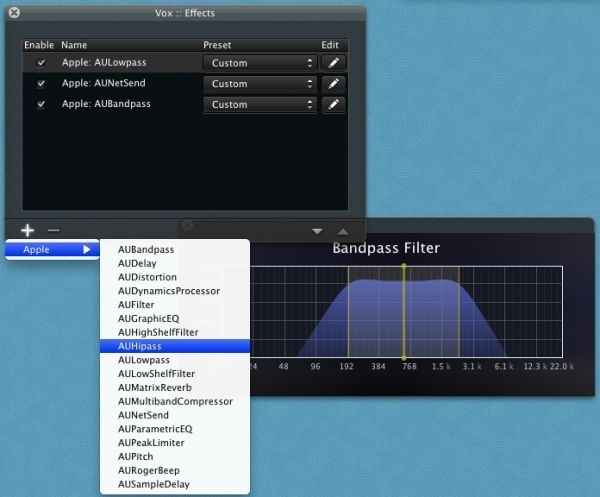Disable the Apple: AUBandpass effect checkbox
Image resolution: width=600 pixels, height=497 pixels.
pyautogui.click(x=41, y=104)
